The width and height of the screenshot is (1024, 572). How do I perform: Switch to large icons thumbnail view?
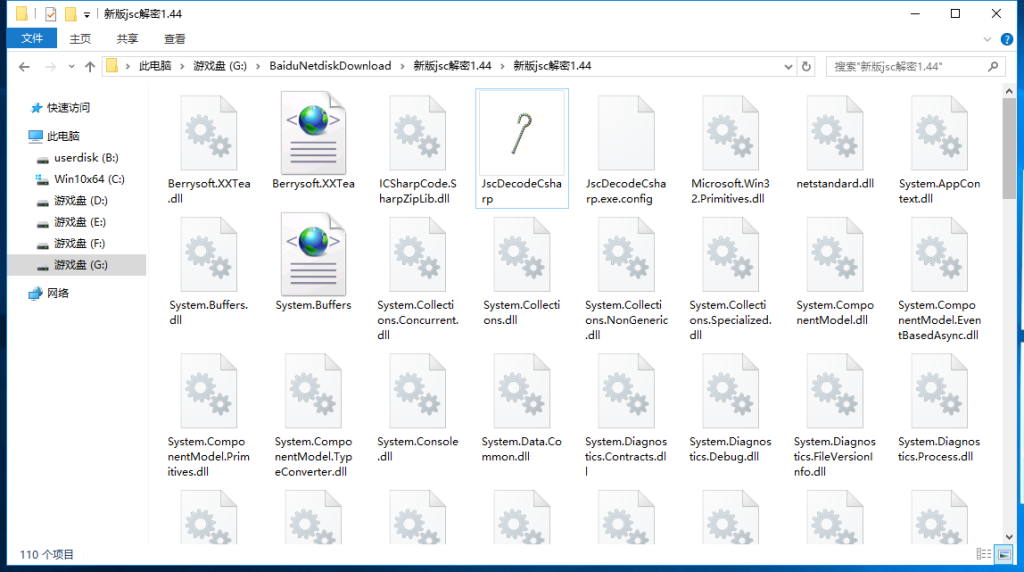pos(1002,554)
